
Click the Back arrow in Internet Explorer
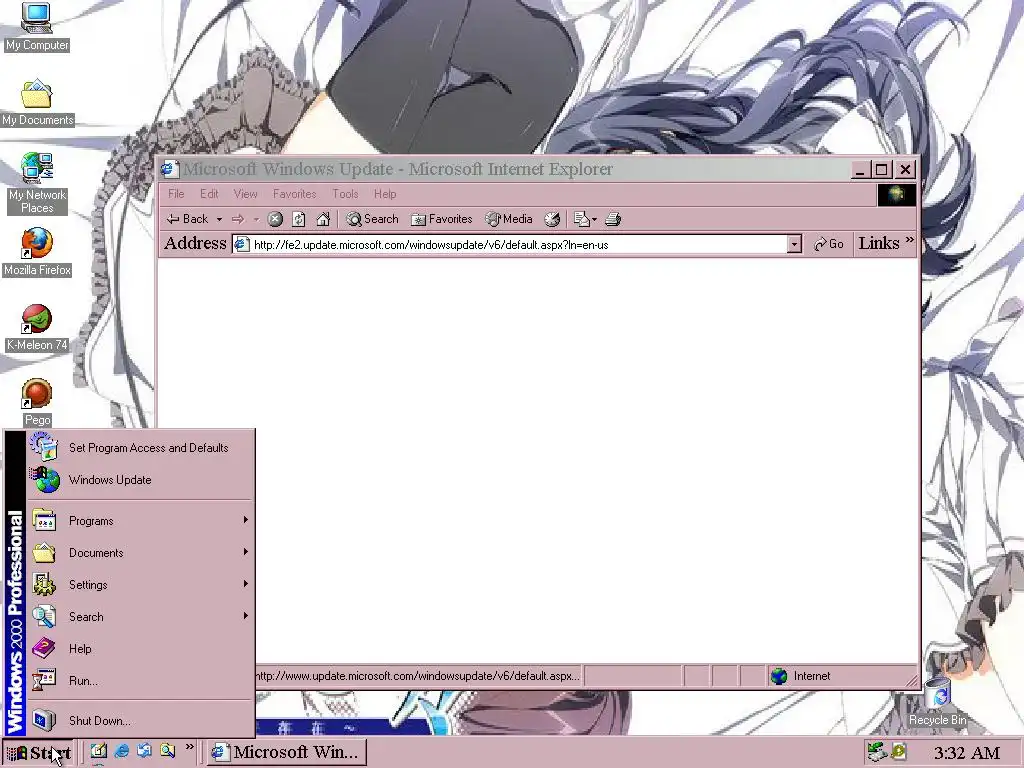point(187,219)
